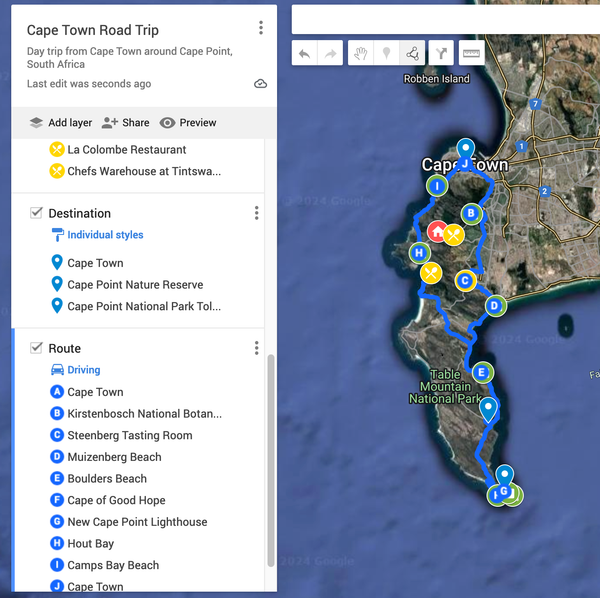Click the map search input field
The image size is (600, 598).
[x=446, y=19]
